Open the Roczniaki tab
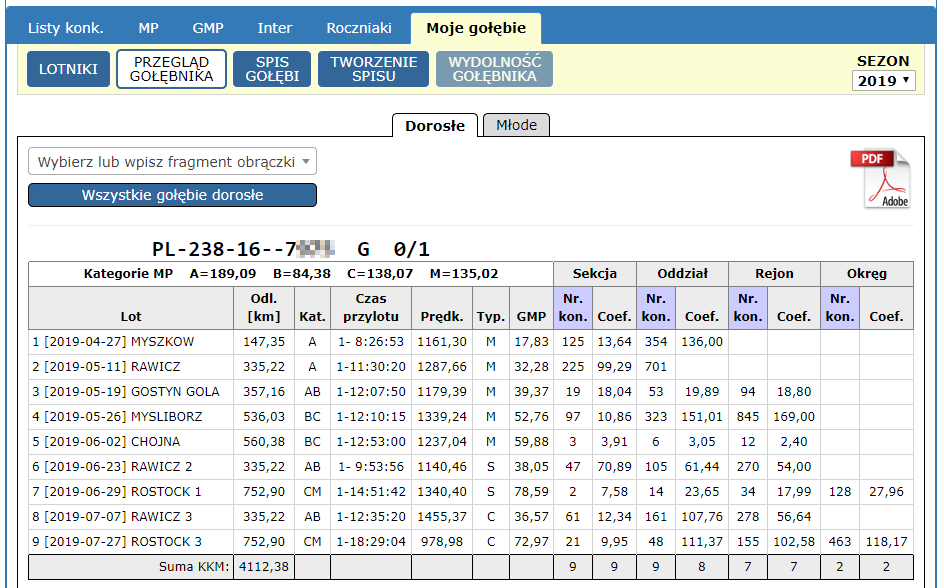The image size is (944, 588). click(358, 28)
